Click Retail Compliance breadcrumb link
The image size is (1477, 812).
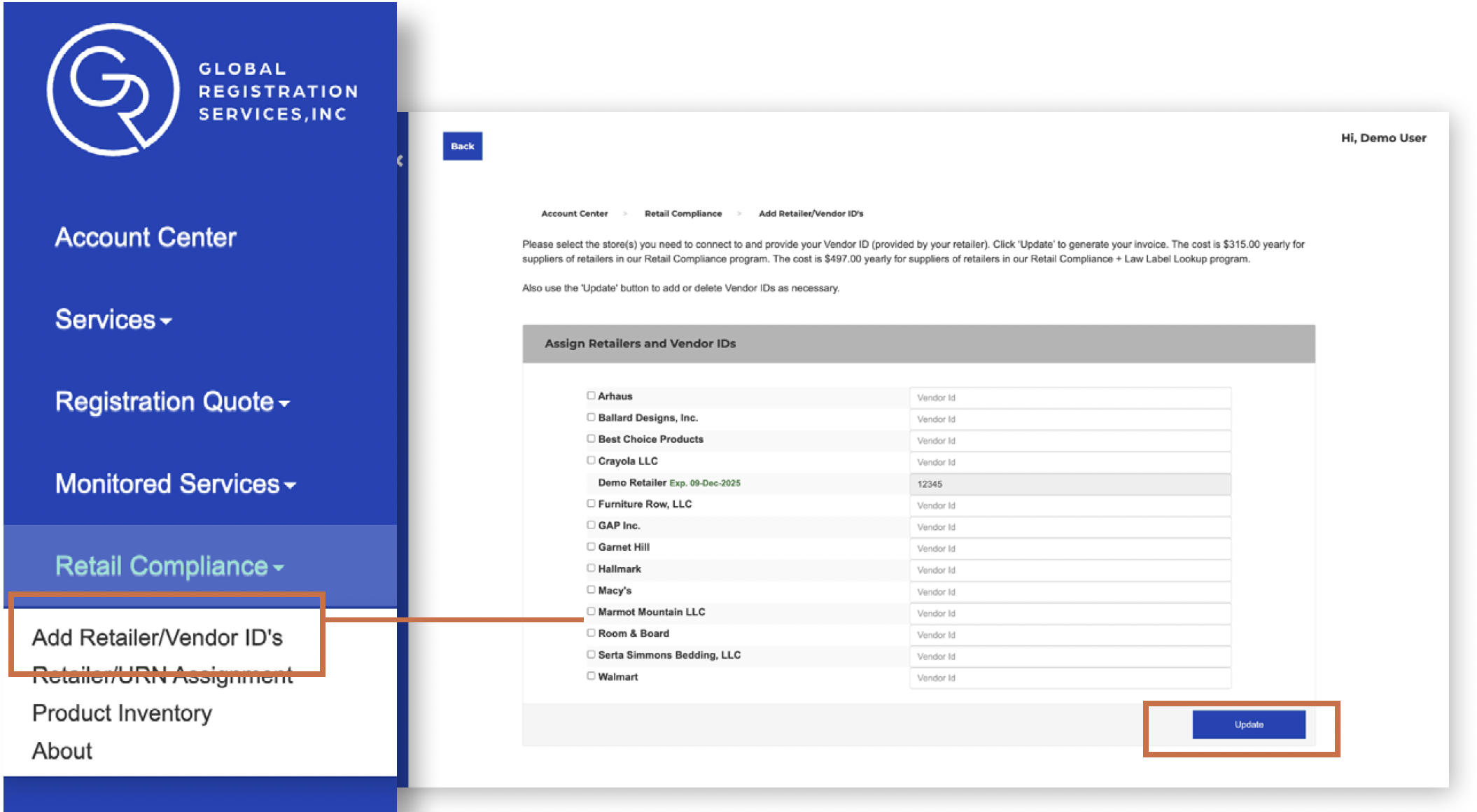click(x=682, y=213)
